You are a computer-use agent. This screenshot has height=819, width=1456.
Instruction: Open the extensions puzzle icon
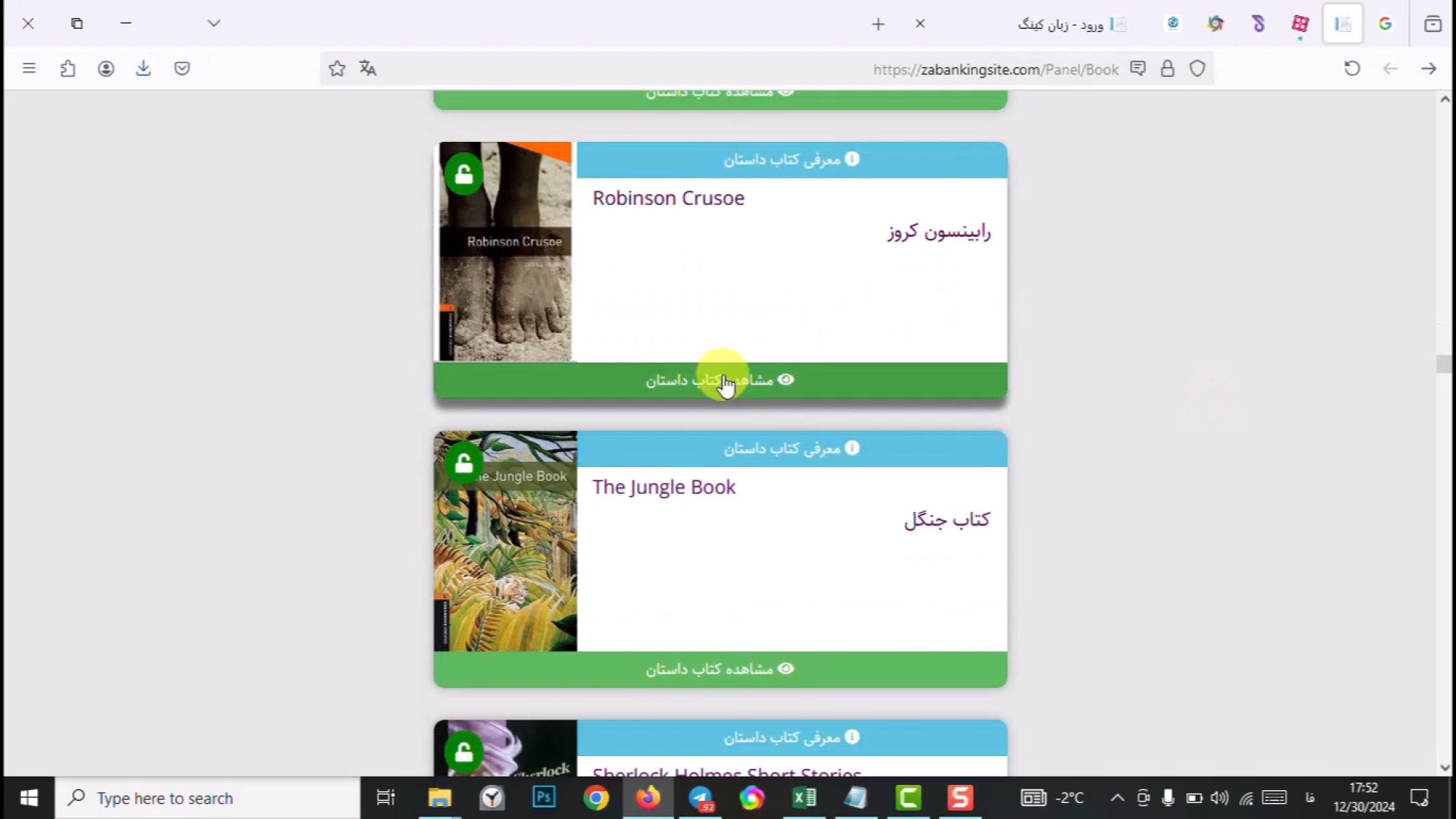67,68
